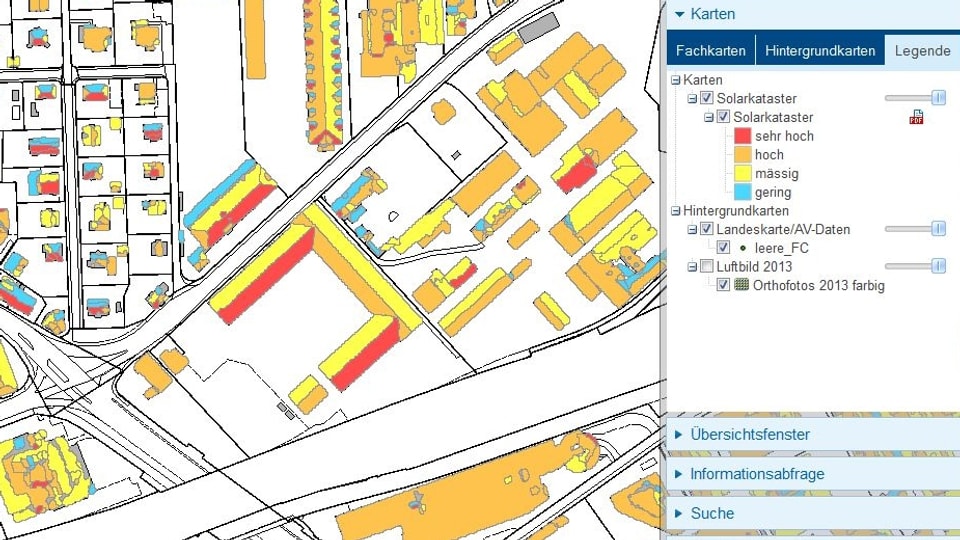
Task: Click the yellow 'mässig' legend swatch
Action: 742,173
